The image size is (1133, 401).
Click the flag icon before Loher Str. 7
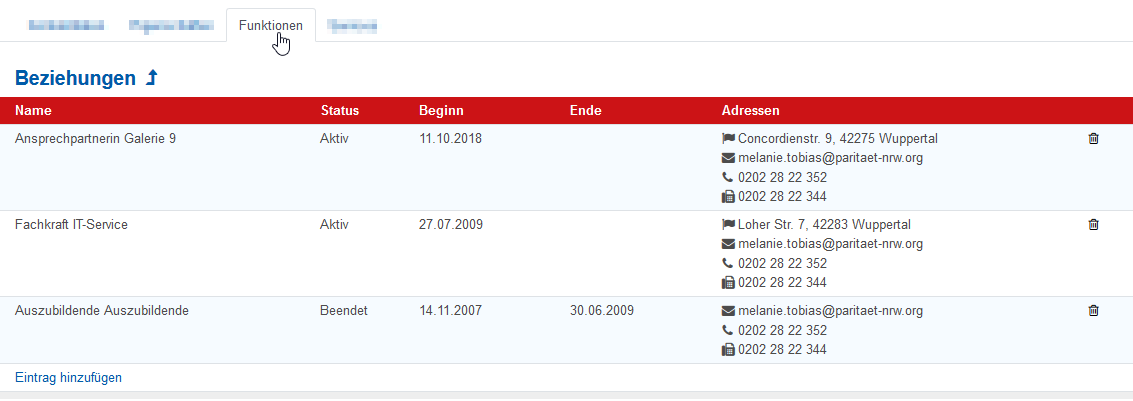(x=728, y=225)
